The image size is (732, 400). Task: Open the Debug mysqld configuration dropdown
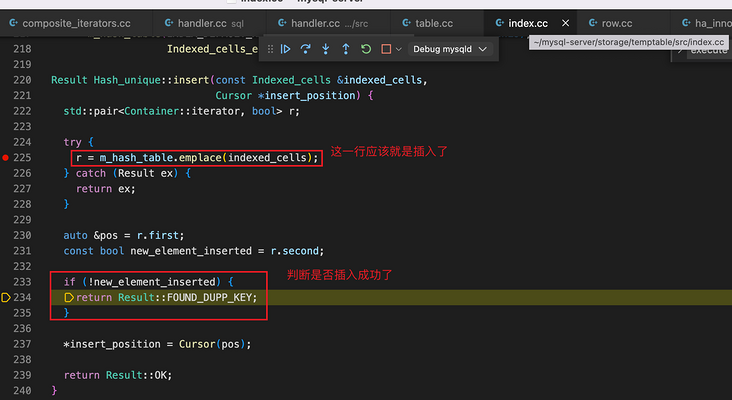[450, 49]
